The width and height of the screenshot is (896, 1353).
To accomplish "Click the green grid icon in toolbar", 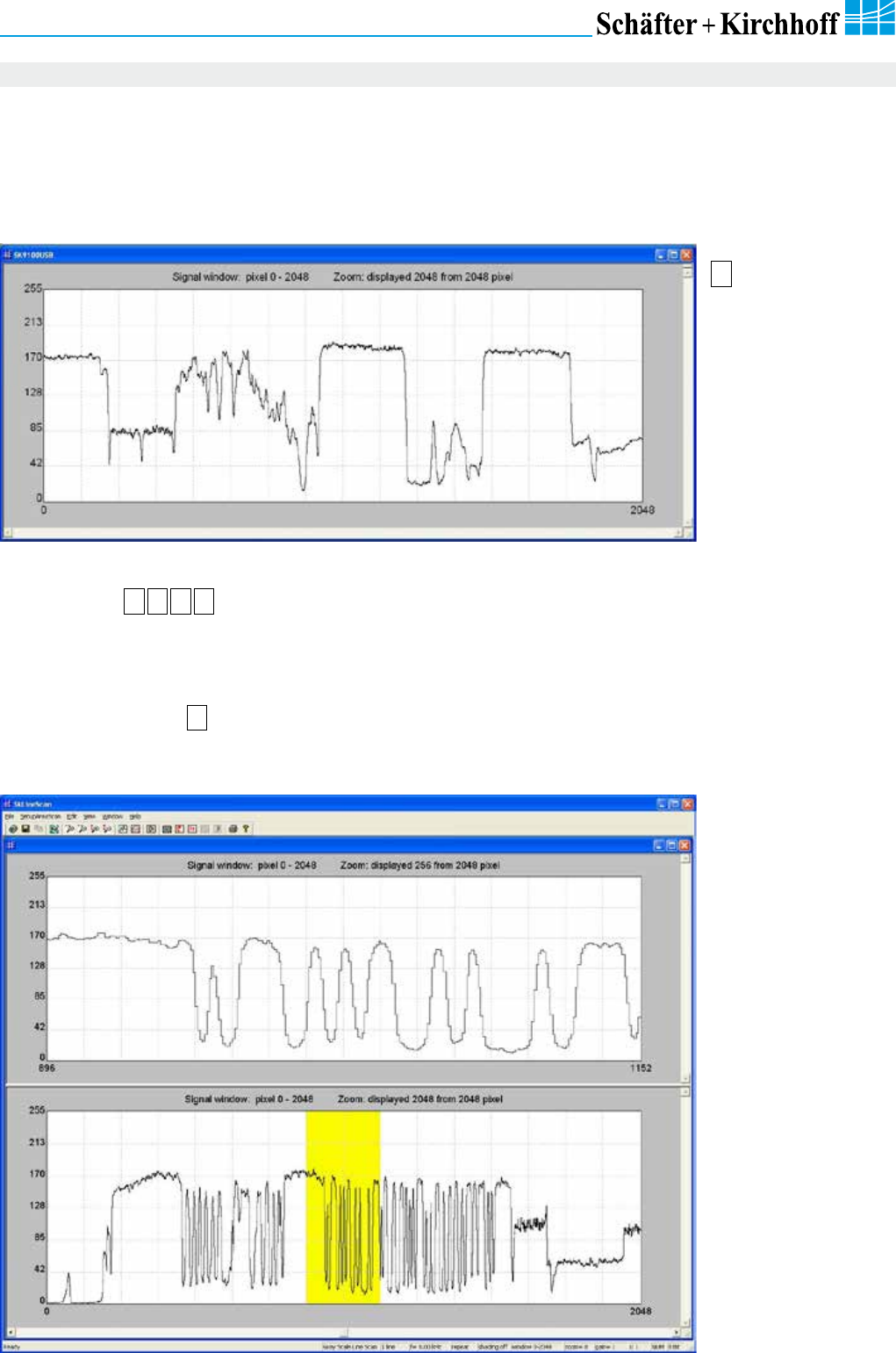I will (x=54, y=828).
